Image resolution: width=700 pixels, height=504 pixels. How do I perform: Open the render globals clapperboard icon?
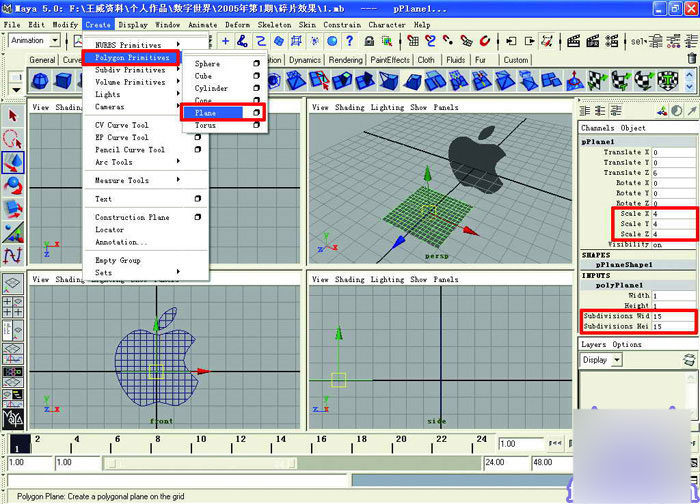point(612,41)
